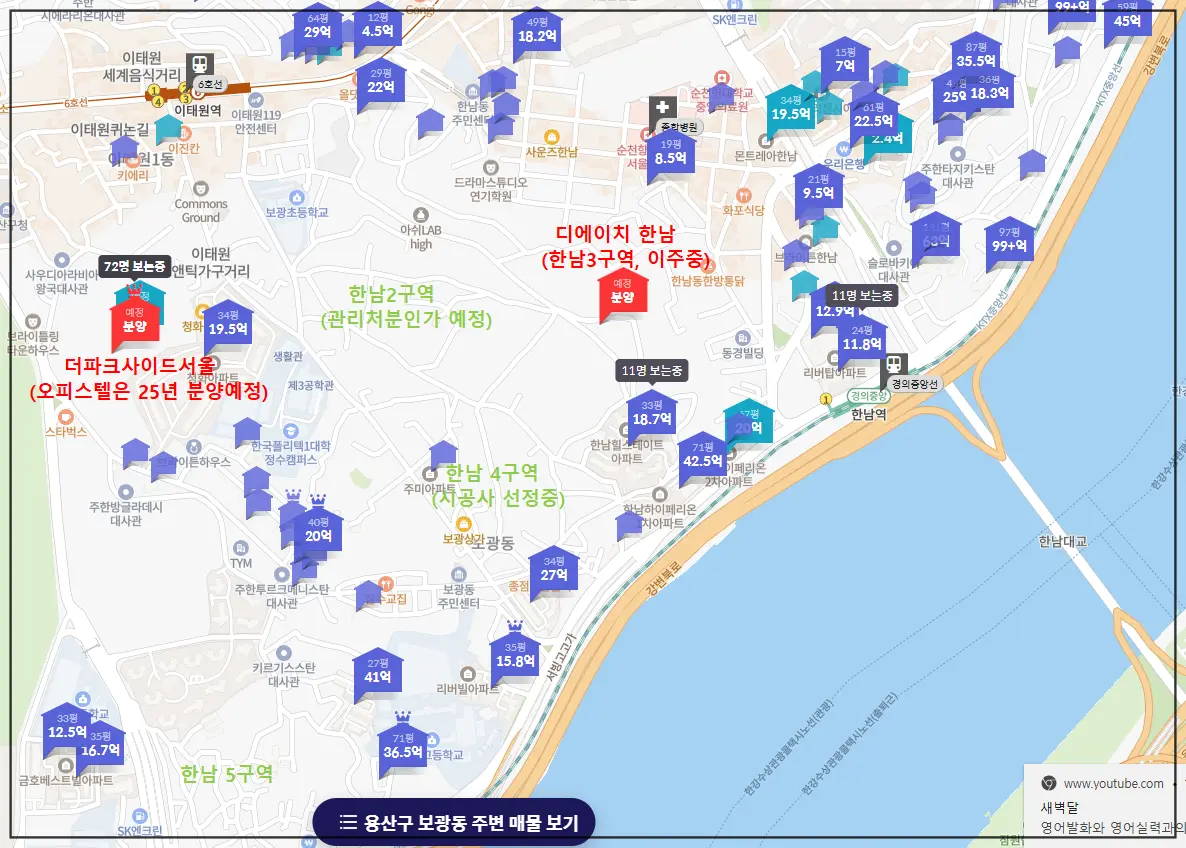Select the 34평 19.5억 marker near 이태원
Screen dimensions: 1186x848
point(228,320)
